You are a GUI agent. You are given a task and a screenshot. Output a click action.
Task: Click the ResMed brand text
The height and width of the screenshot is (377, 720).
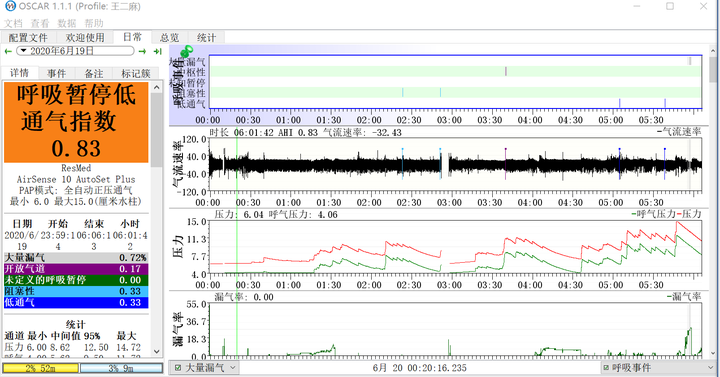point(76,168)
